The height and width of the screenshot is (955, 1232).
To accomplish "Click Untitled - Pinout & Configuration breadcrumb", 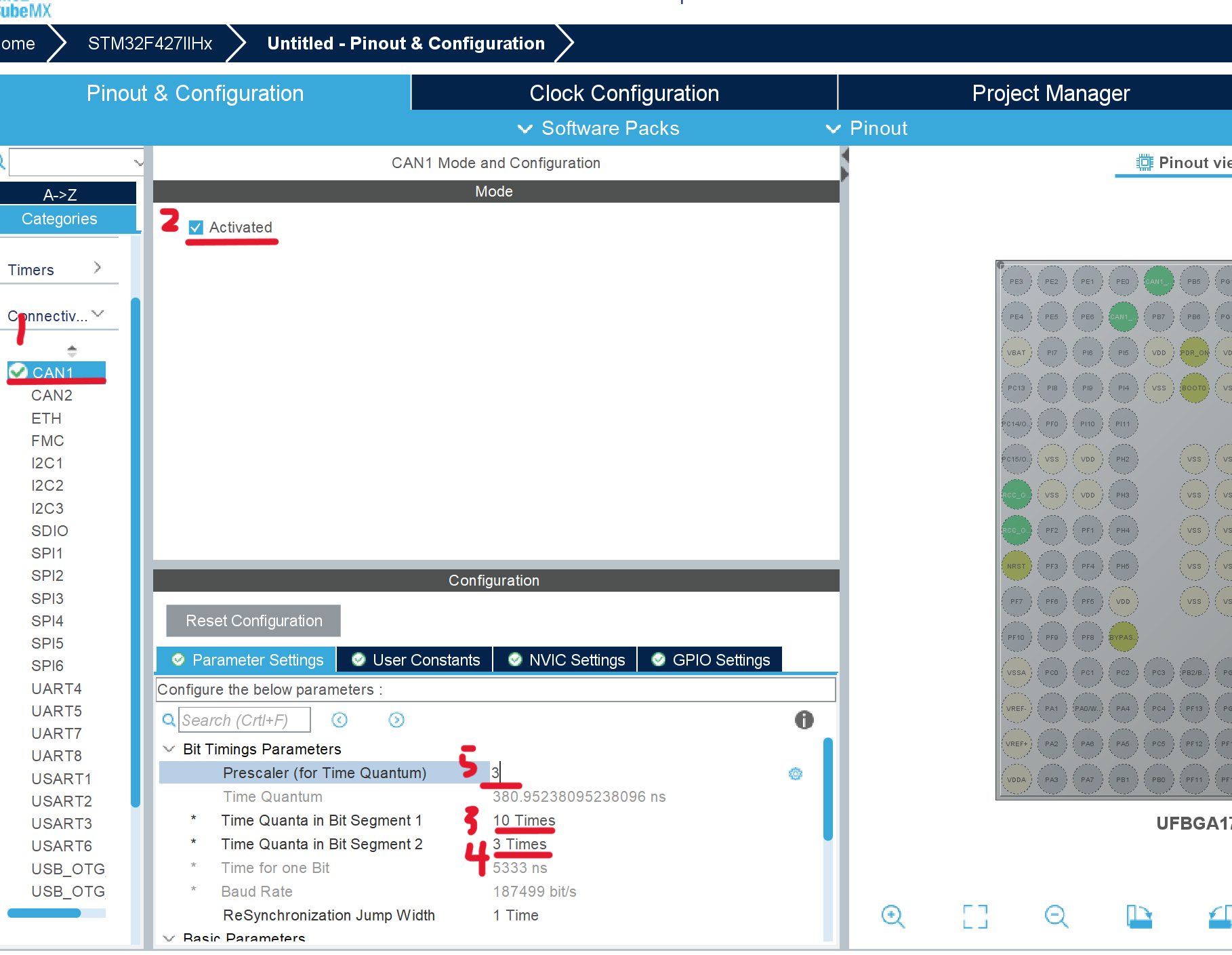I will [406, 43].
